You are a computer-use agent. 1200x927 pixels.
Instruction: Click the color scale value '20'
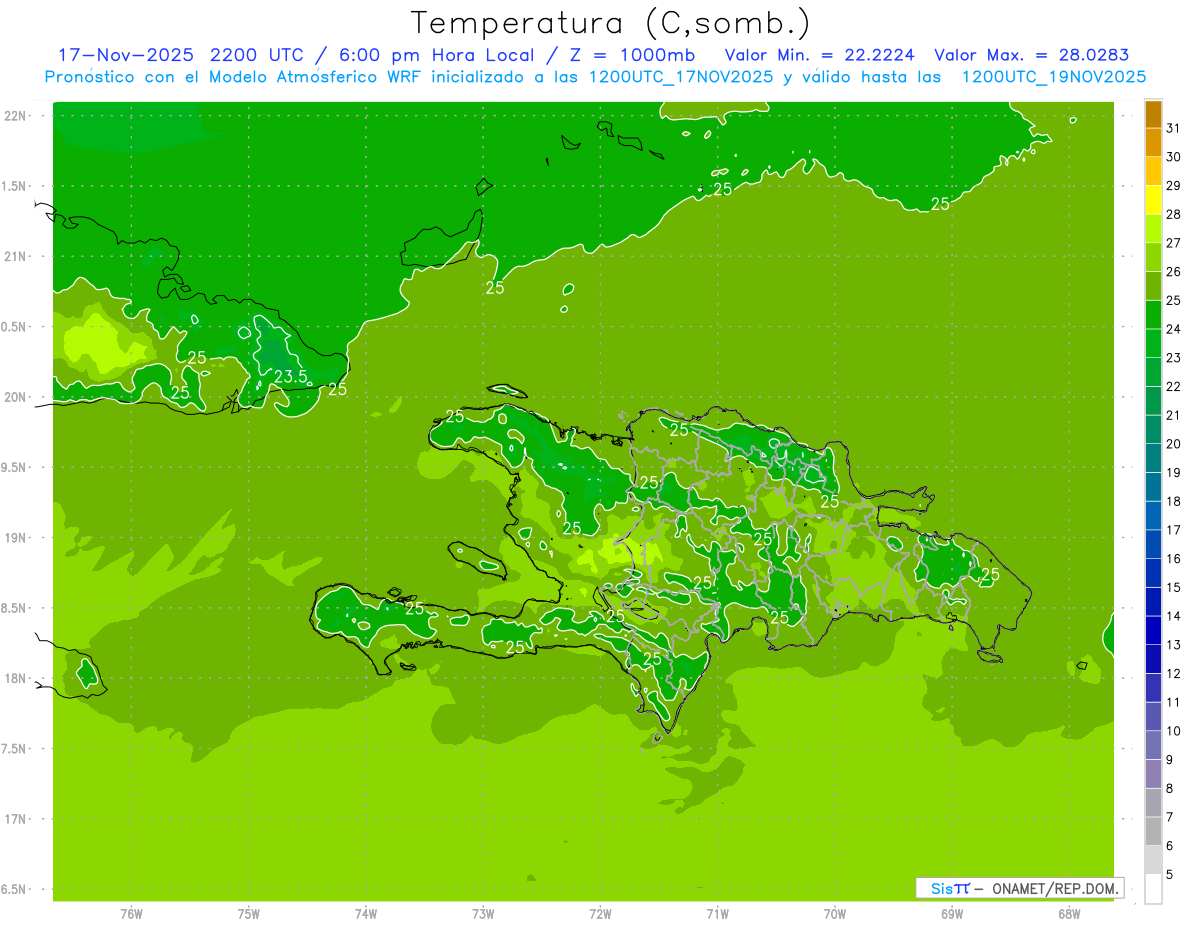click(1173, 444)
